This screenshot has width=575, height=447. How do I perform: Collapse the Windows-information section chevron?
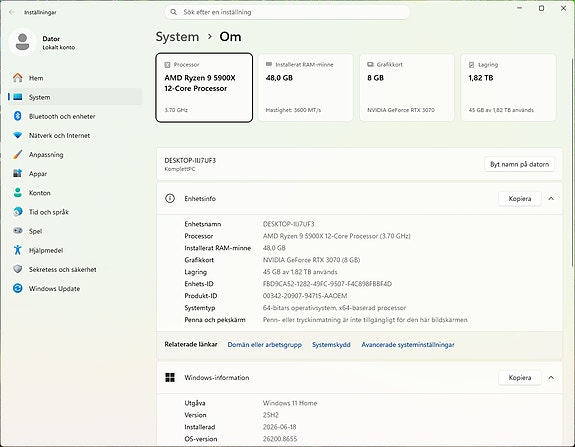pyautogui.click(x=551, y=377)
